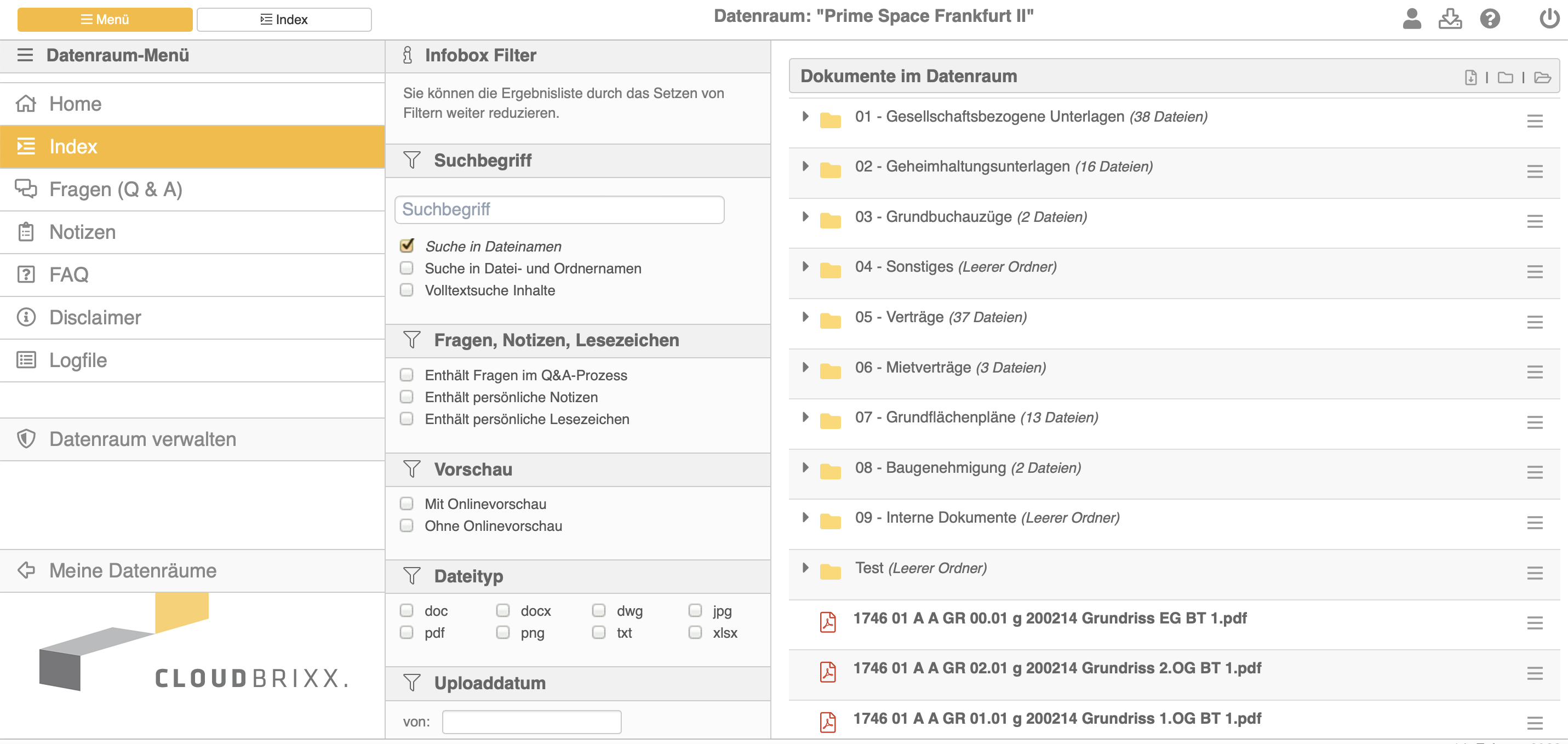Click into the Suchbegriff search field
The width and height of the screenshot is (1568, 744).
[559, 209]
